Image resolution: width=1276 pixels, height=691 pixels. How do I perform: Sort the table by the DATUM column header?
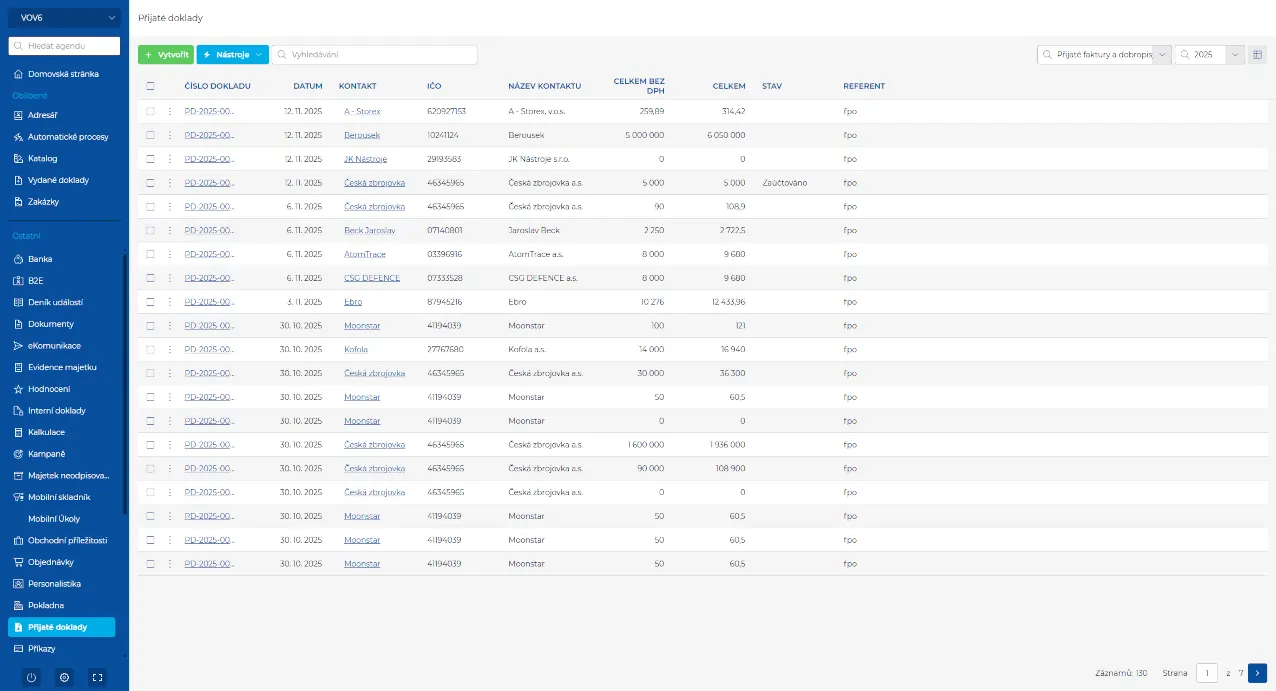point(307,86)
